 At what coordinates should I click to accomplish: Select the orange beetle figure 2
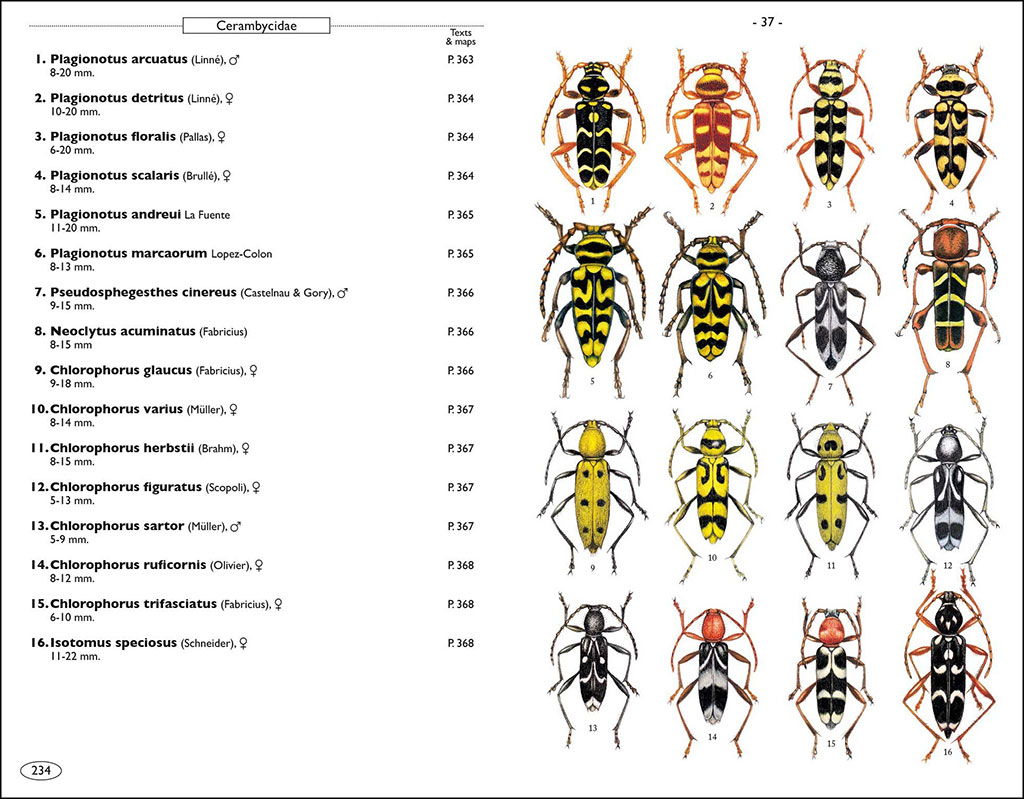pyautogui.click(x=710, y=130)
